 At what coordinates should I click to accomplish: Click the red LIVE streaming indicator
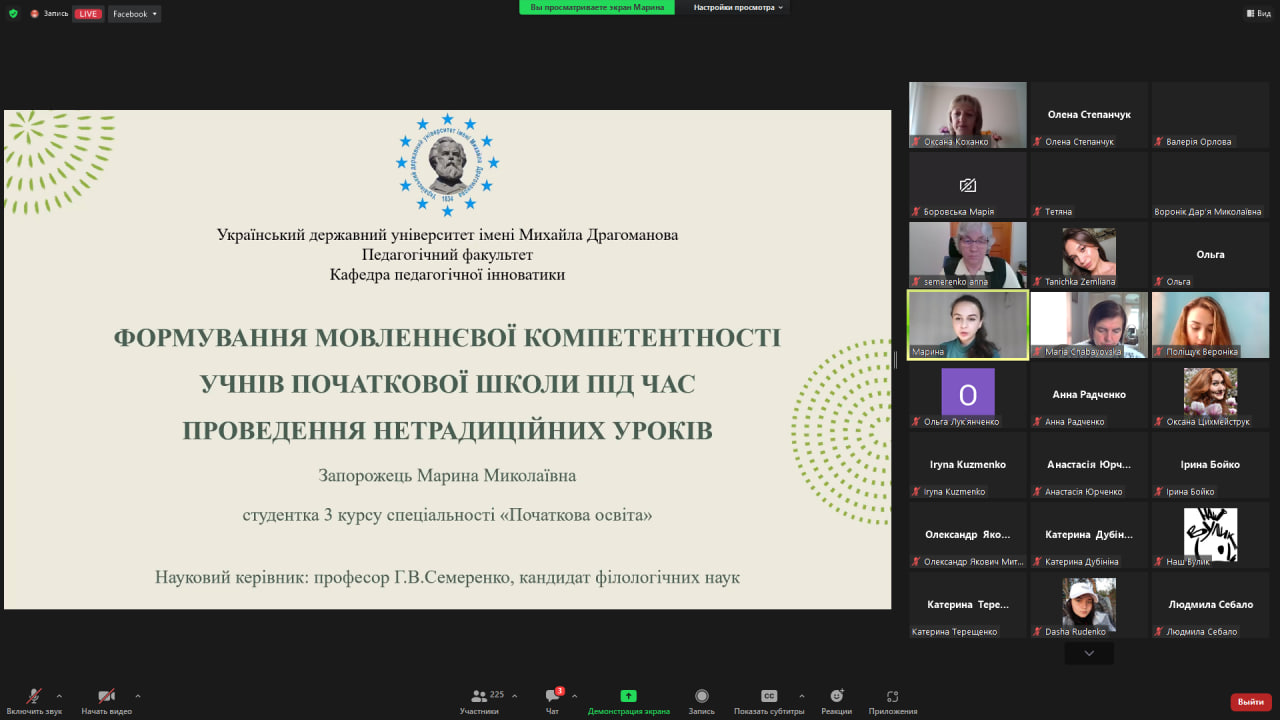(88, 13)
